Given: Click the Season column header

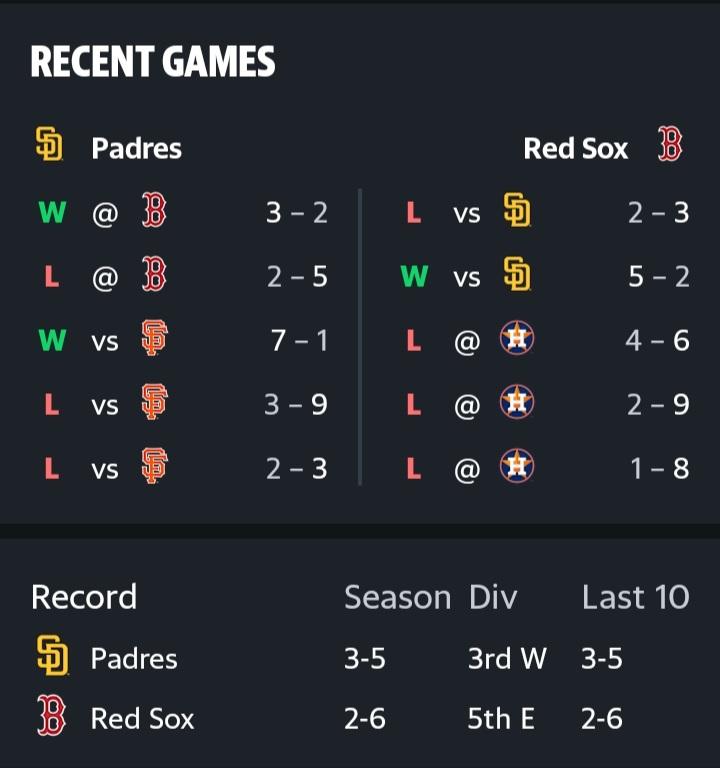Looking at the screenshot, I should (x=397, y=597).
